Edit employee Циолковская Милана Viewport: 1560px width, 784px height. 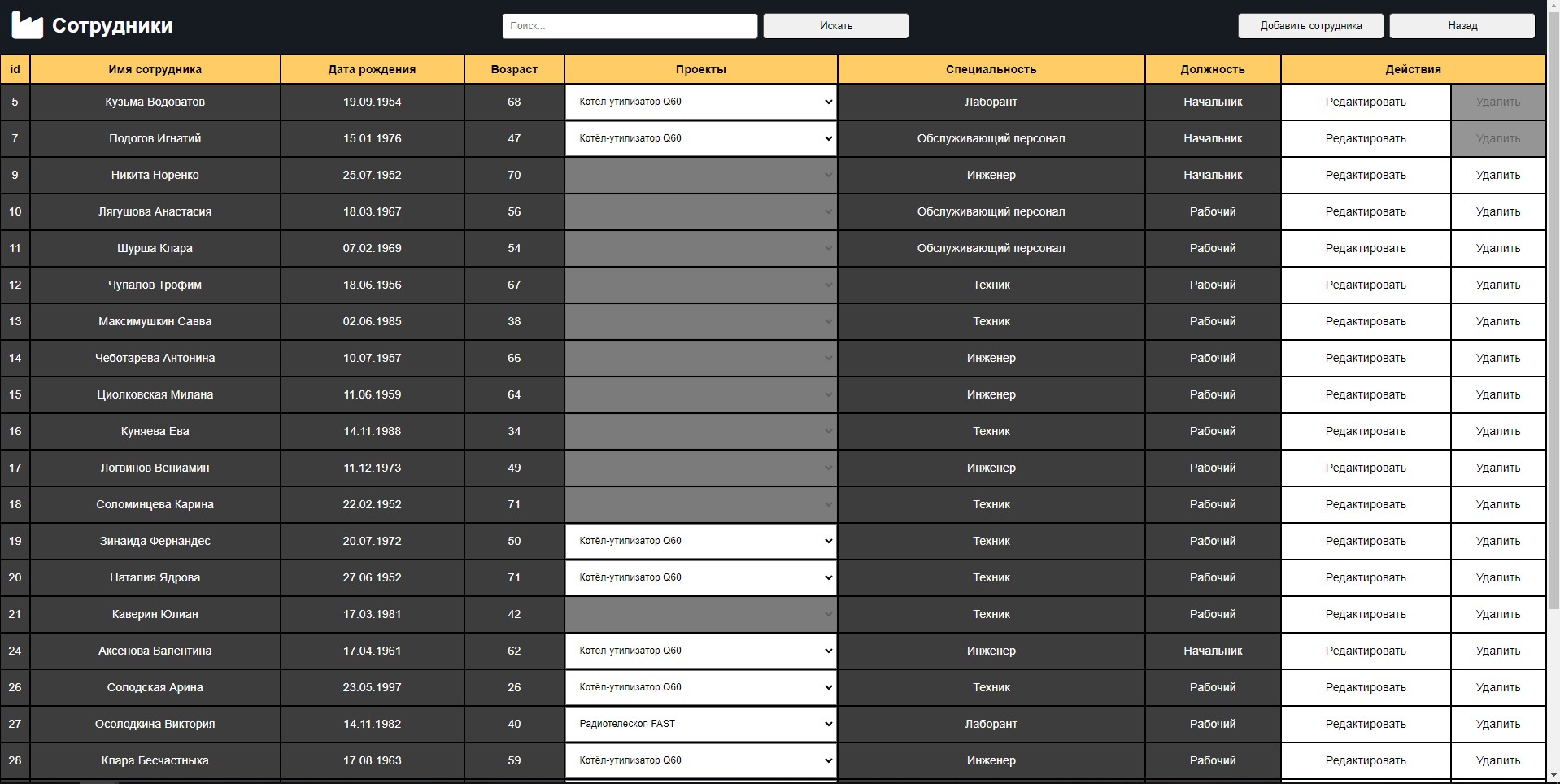(x=1366, y=395)
